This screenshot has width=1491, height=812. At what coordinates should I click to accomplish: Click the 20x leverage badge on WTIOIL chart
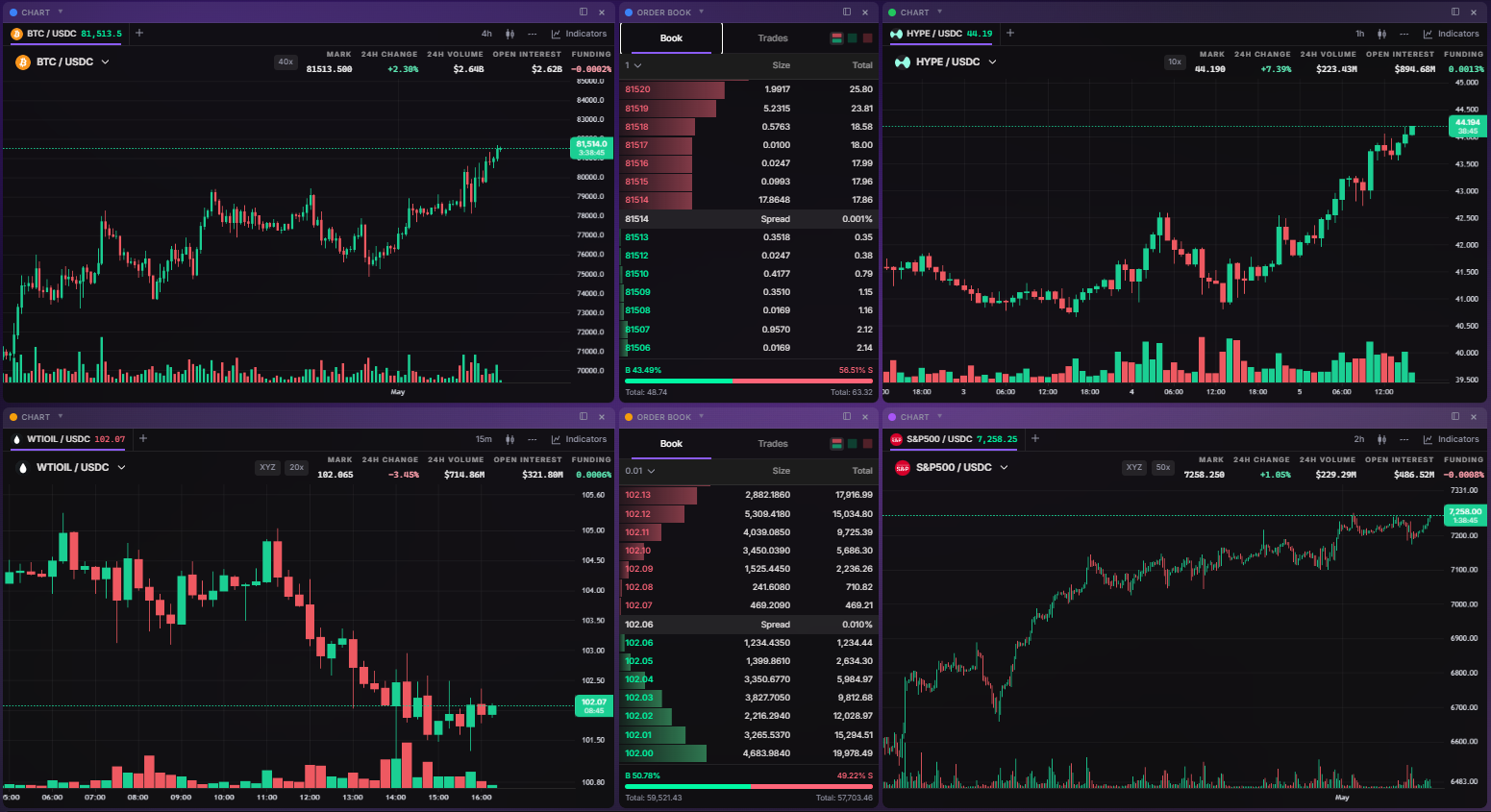pyautogui.click(x=296, y=468)
